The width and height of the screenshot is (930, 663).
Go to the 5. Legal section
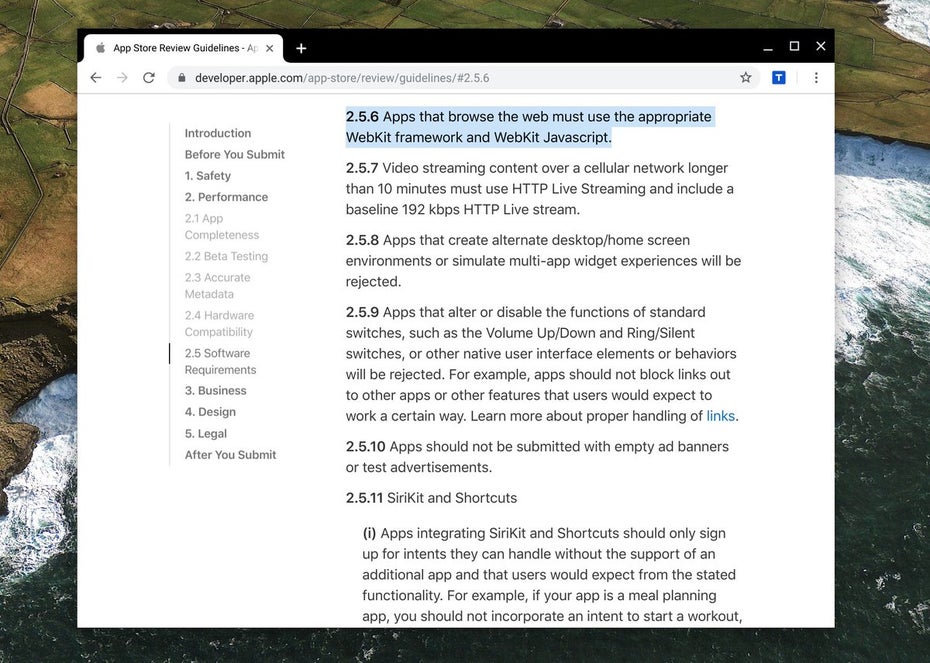[205, 434]
